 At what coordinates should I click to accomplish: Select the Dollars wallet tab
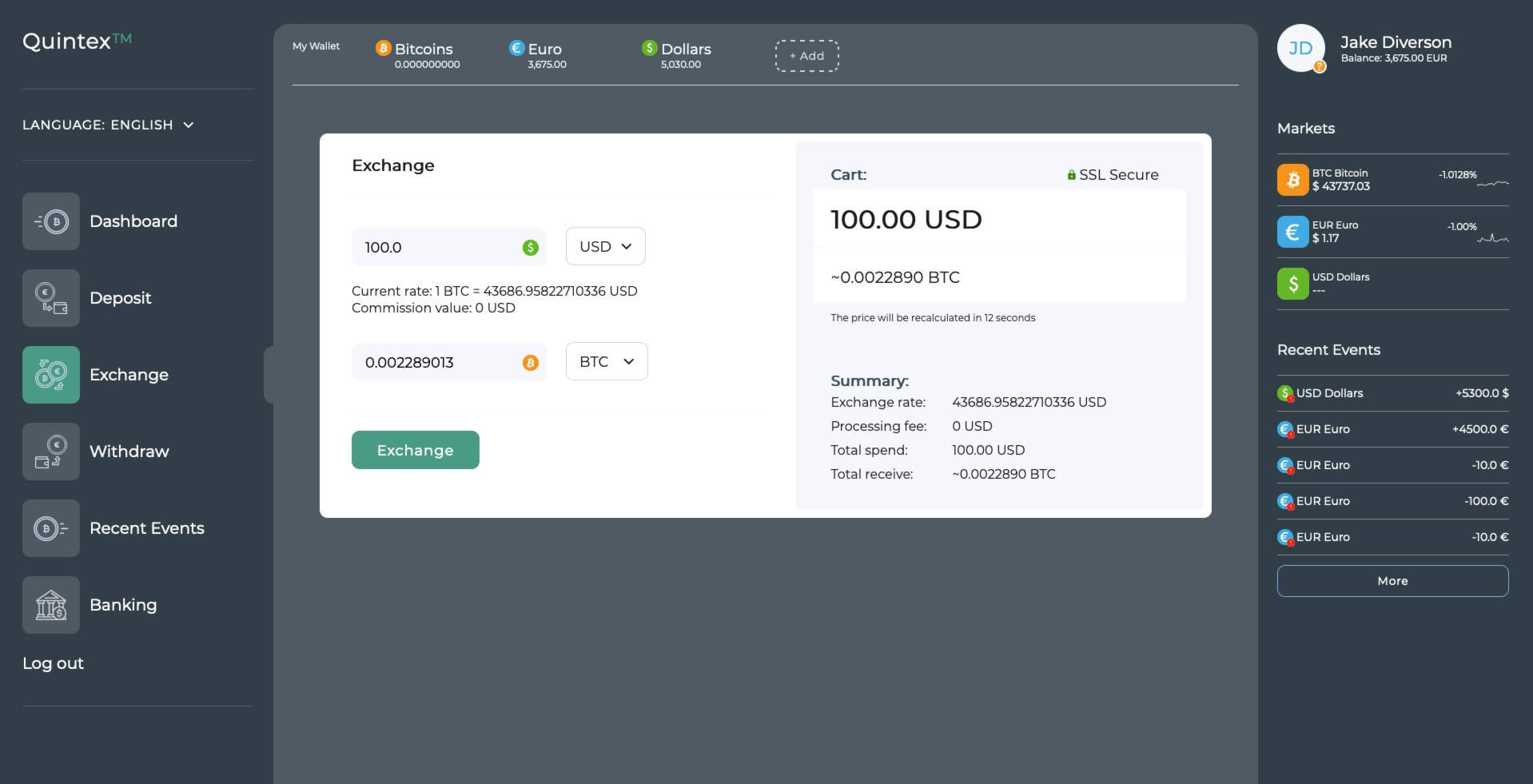676,55
